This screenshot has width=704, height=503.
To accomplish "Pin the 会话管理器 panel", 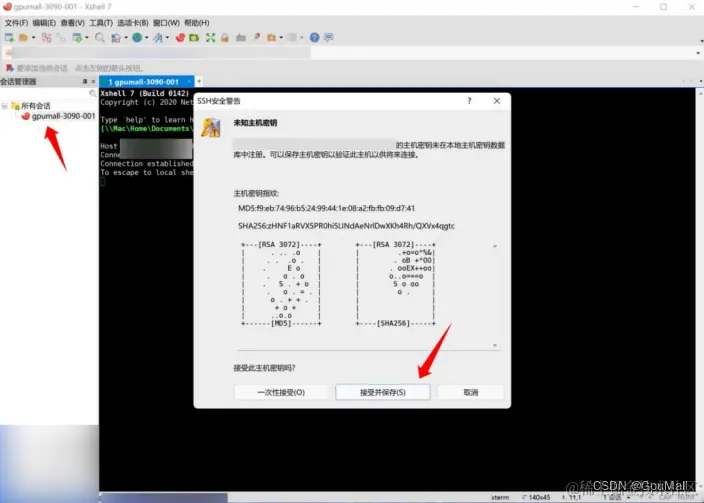I will [x=85, y=81].
